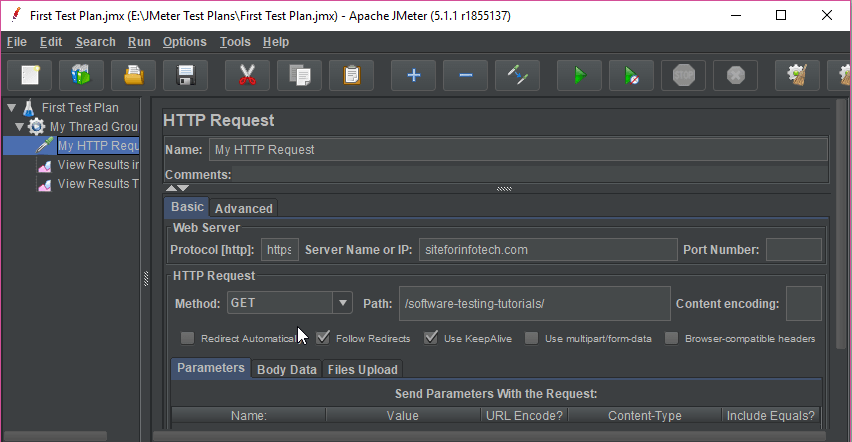Click the Shutdown test icon
Screen dimensions: 852x442
pyautogui.click(x=736, y=75)
